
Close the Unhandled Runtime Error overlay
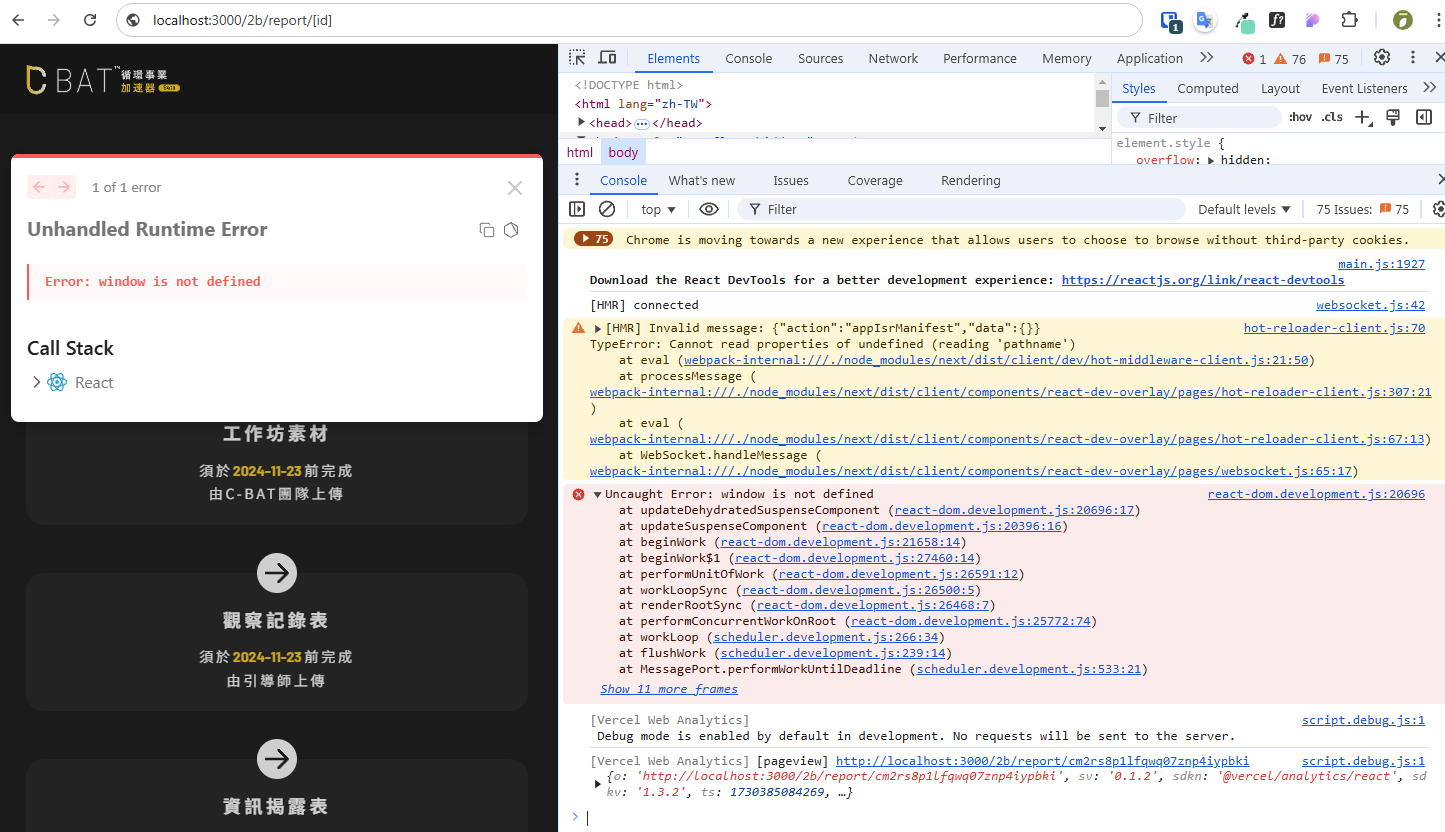point(515,188)
